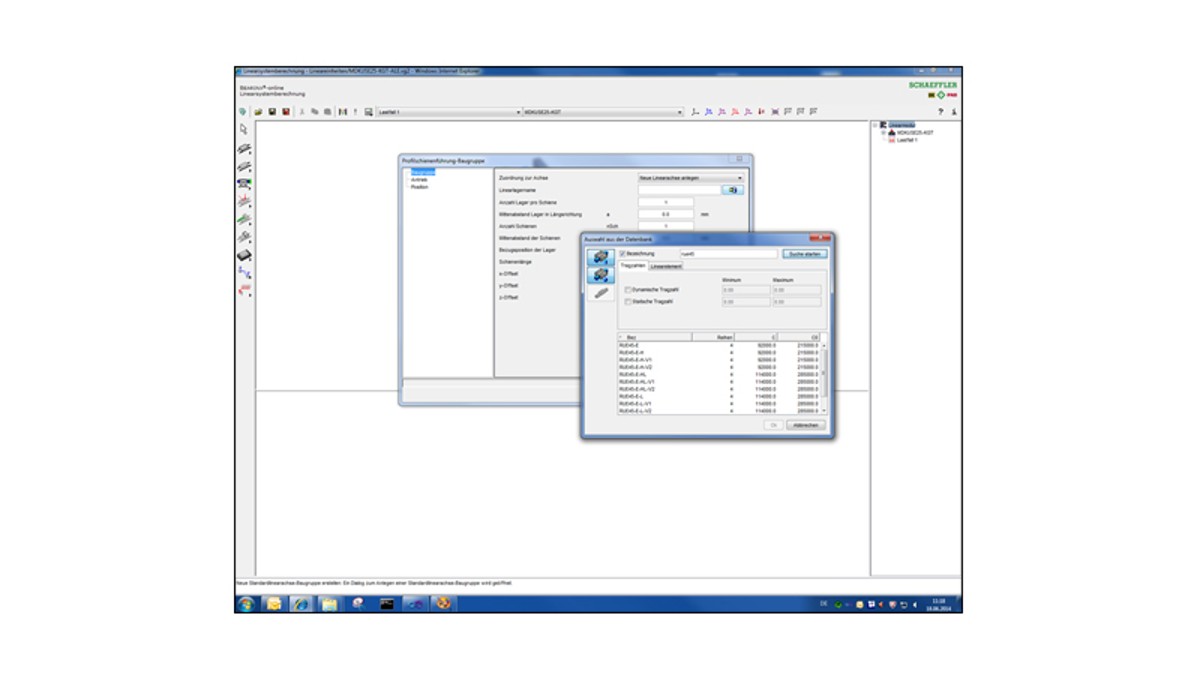Viewport: 1200px width, 675px height.
Task: Open the Zuordnung zur Achse dropdown
Action: 740,178
